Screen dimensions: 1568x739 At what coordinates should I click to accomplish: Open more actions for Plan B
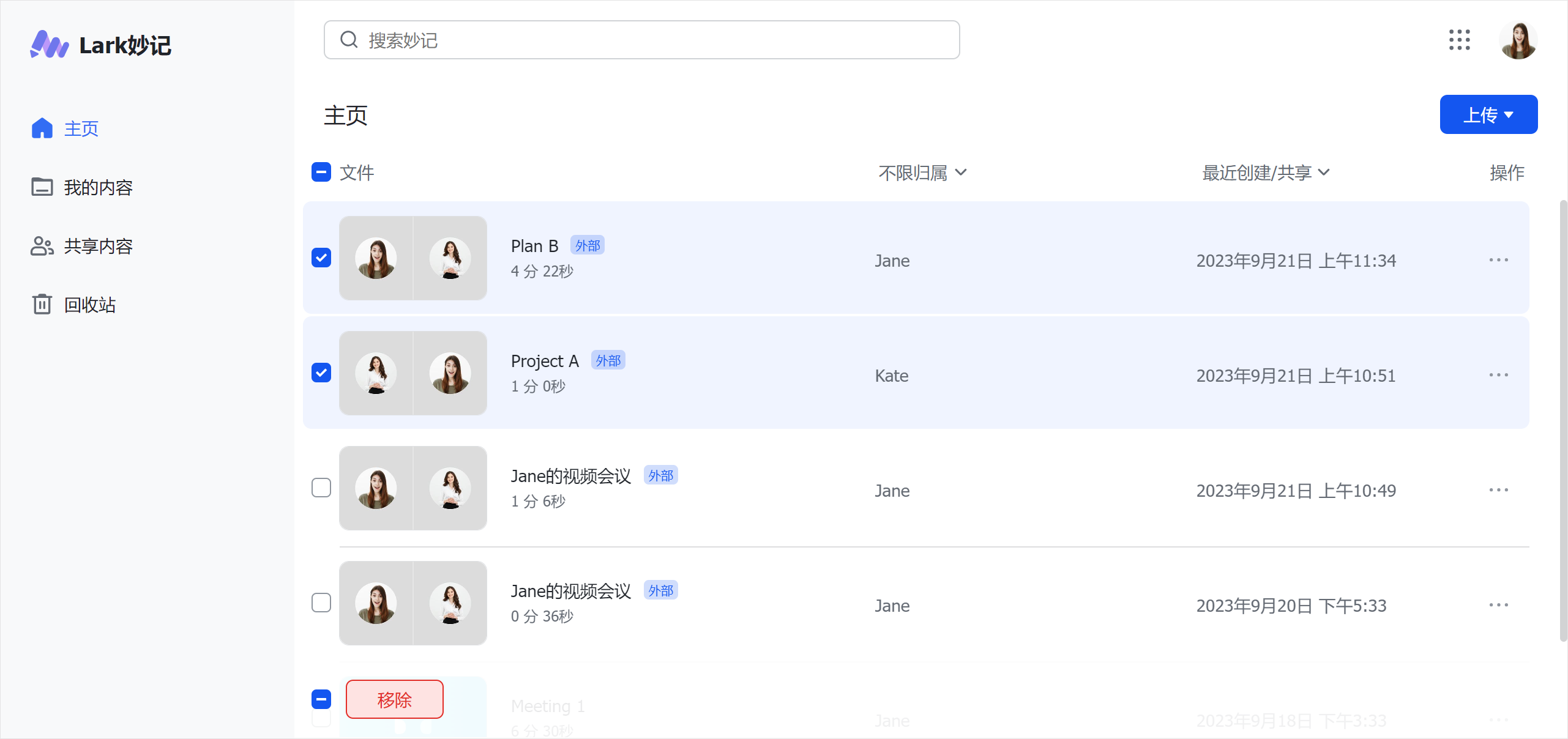[1499, 260]
